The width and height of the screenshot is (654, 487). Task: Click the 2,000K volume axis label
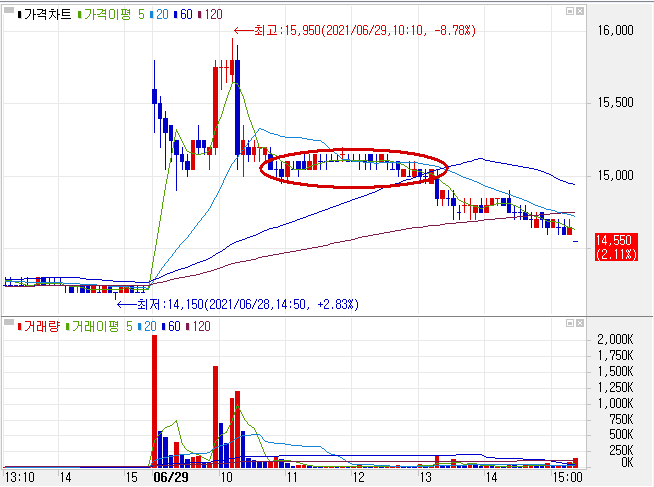click(615, 339)
